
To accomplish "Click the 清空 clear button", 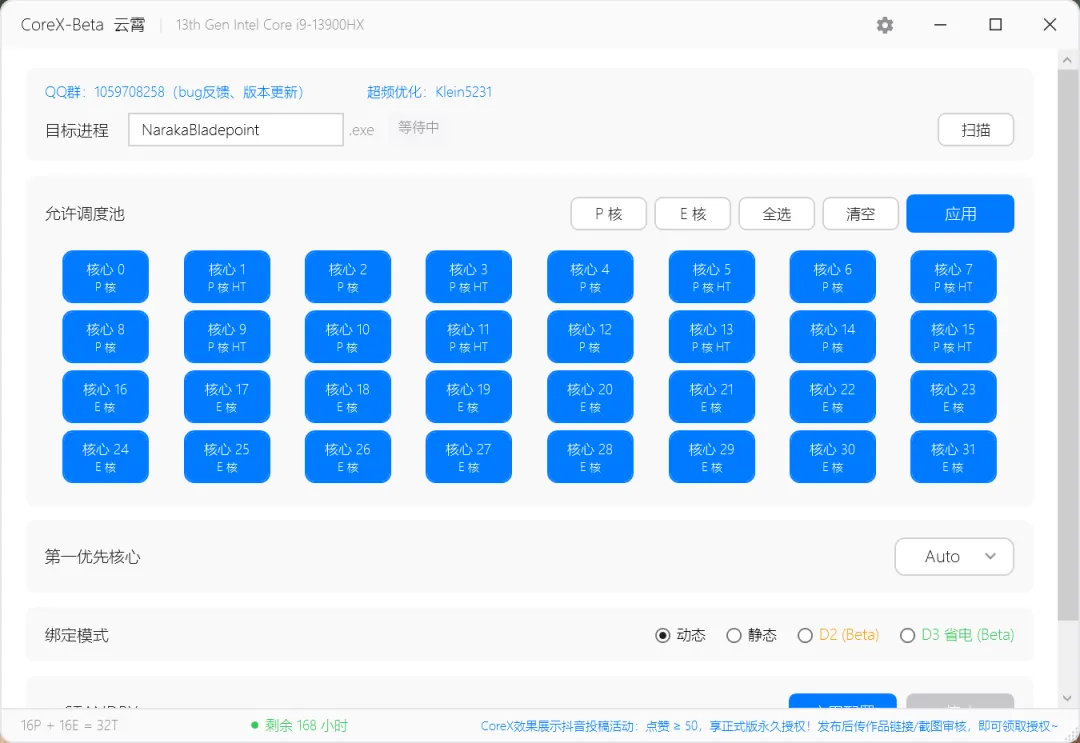I will [x=860, y=213].
